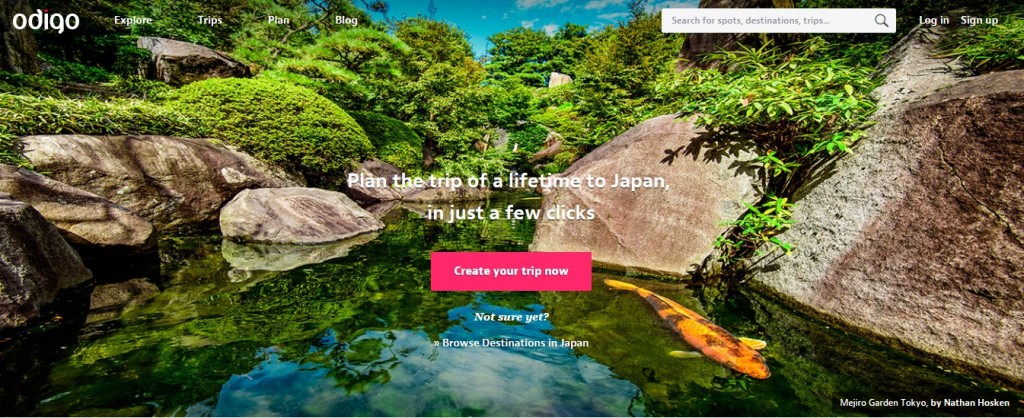The height and width of the screenshot is (418, 1024).
Task: Open the Trips menu item
Action: click(210, 20)
